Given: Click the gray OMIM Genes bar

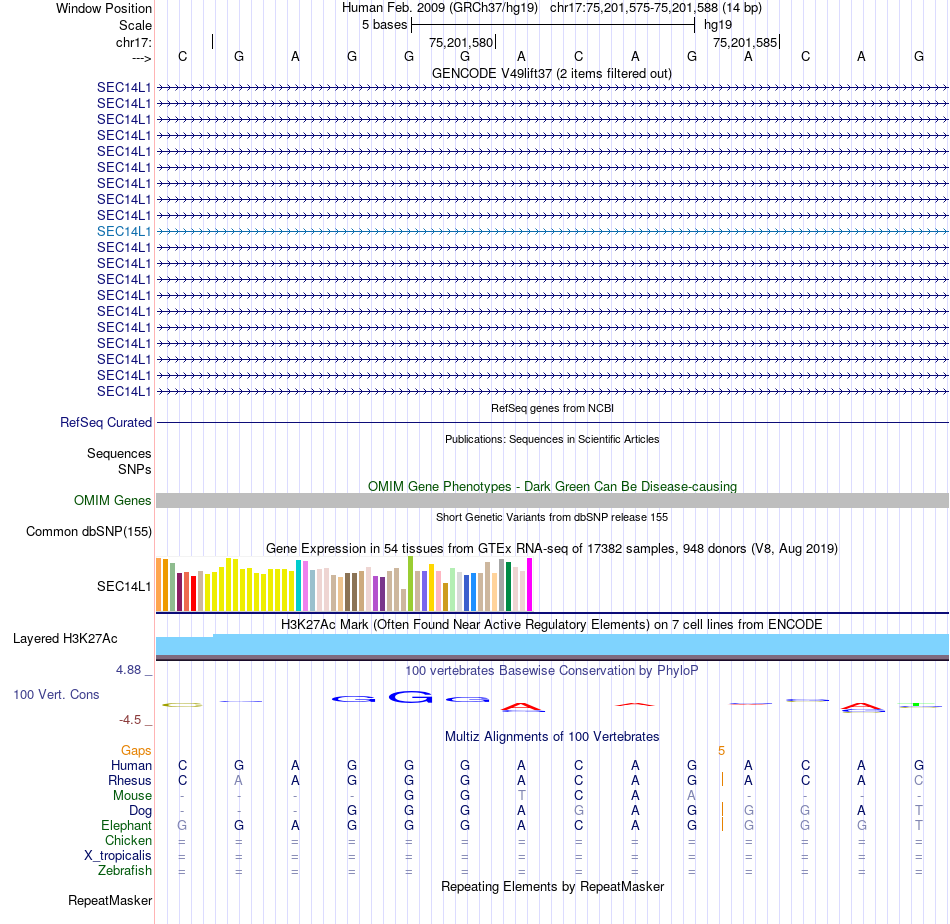Looking at the screenshot, I should pyautogui.click(x=552, y=500).
